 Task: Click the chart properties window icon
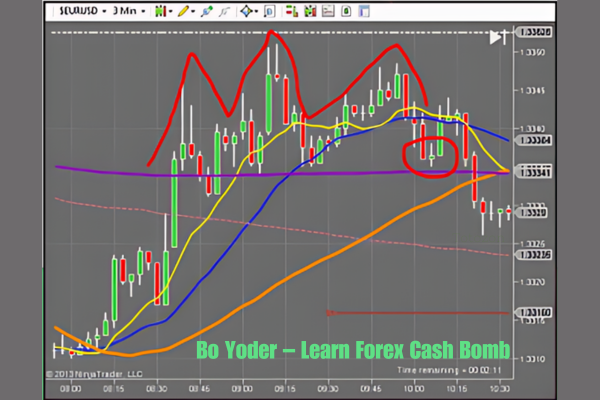tap(364, 11)
